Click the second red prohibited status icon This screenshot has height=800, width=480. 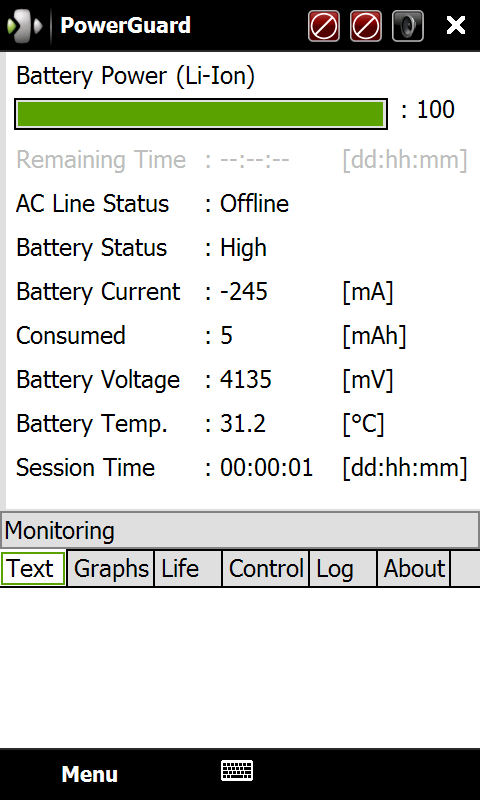pos(366,26)
